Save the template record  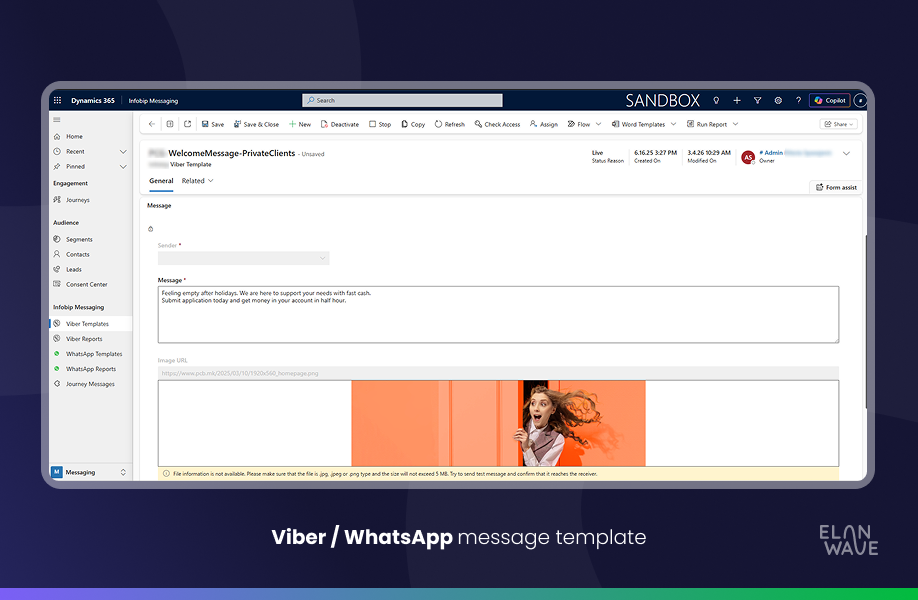point(213,124)
